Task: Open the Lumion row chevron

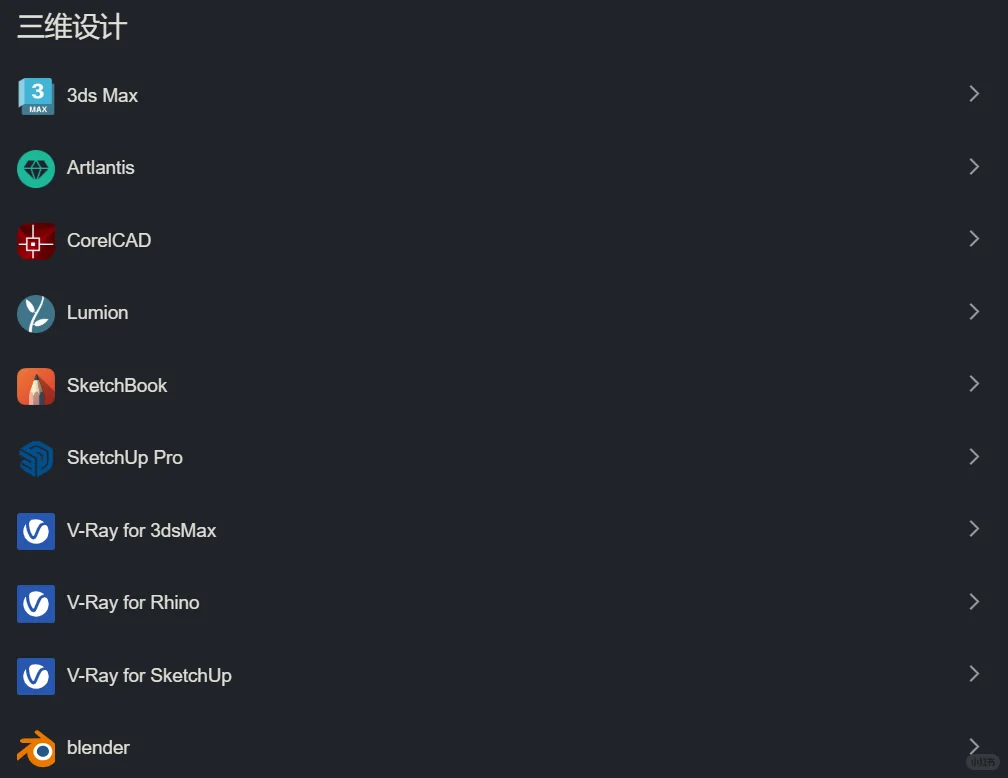Action: pyautogui.click(x=974, y=312)
